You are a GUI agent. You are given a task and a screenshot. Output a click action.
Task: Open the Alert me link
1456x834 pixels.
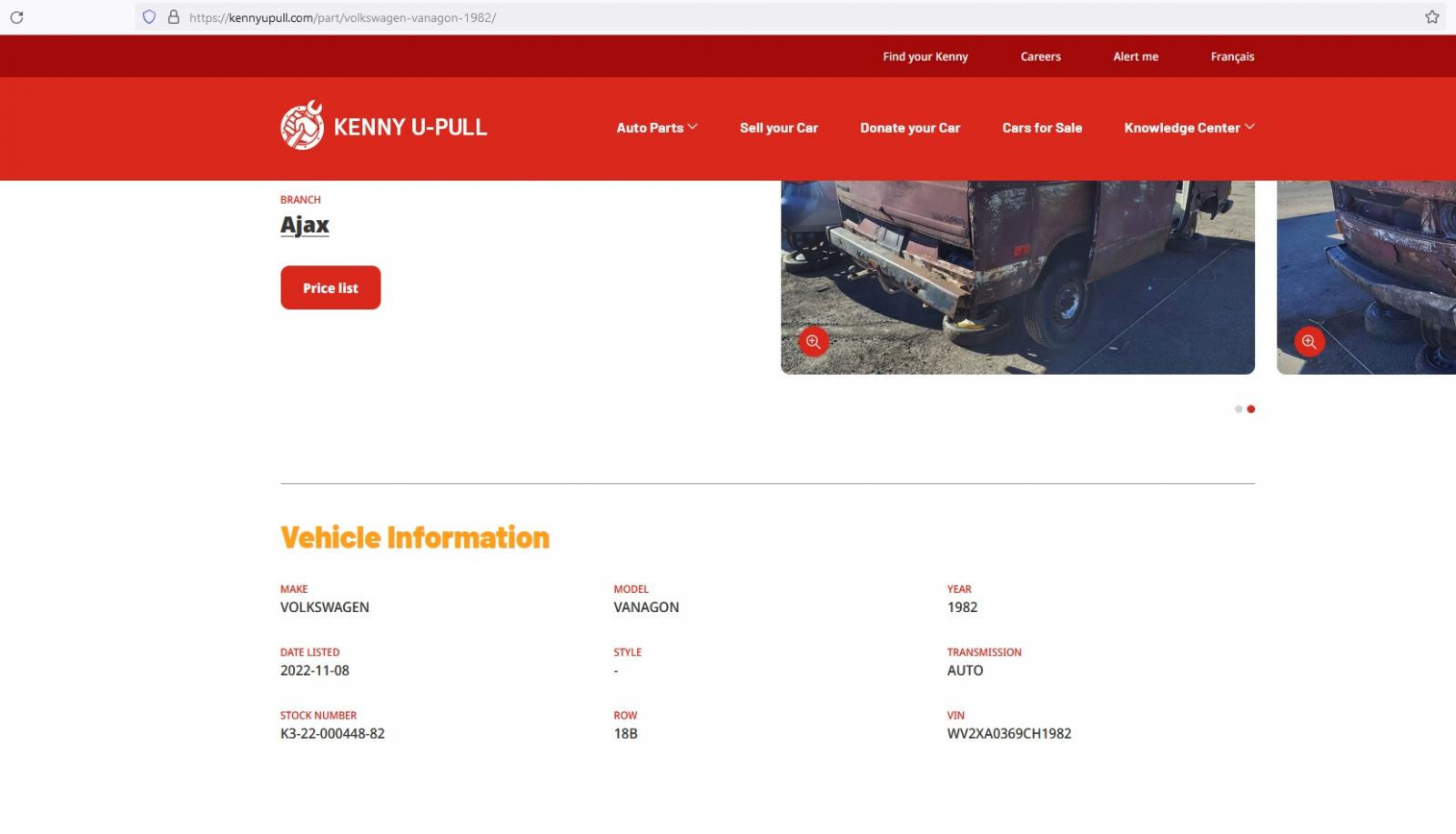coord(1136,56)
